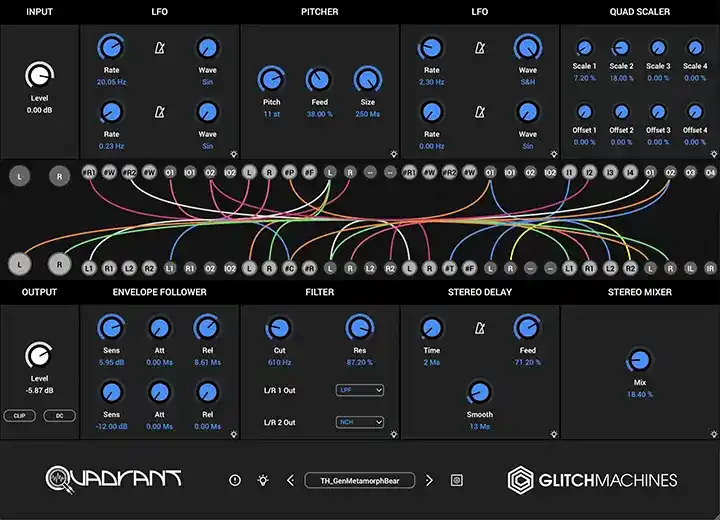Click the Pitcher Size knob

(x=367, y=79)
